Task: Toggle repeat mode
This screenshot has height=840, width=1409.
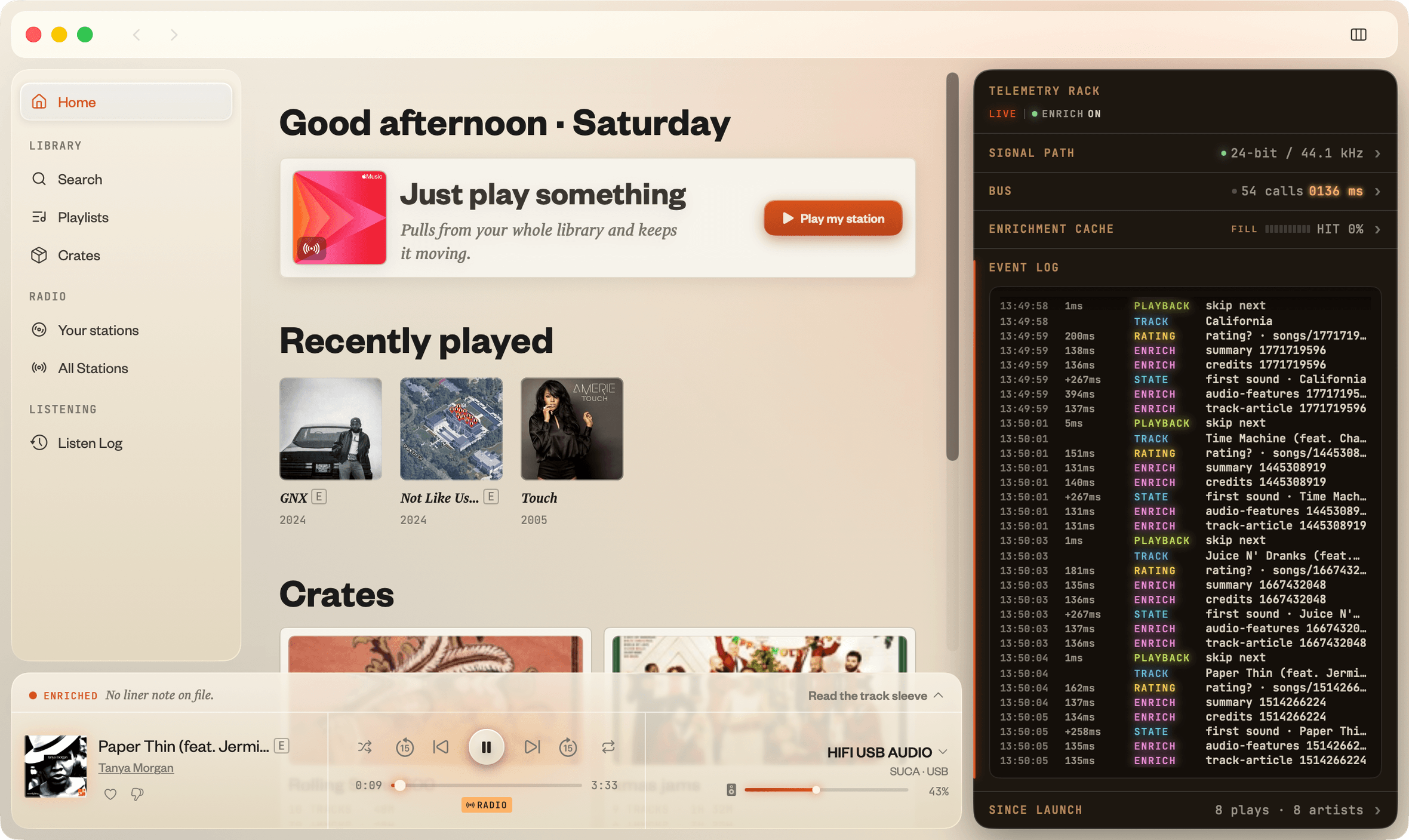Action: pos(608,747)
